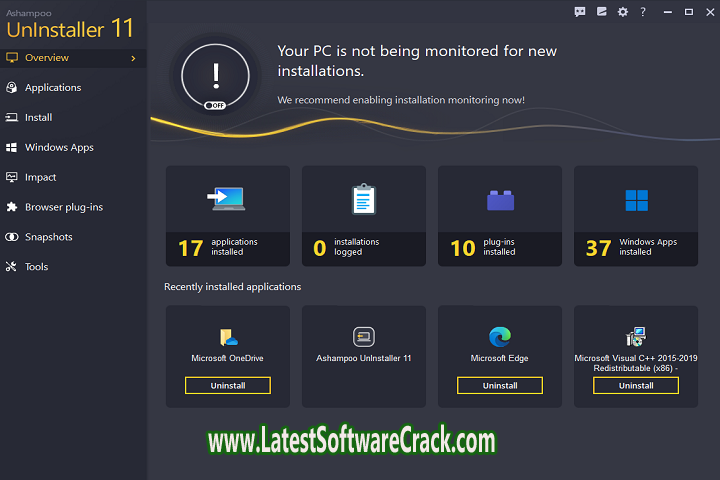Click the question mark help icon
This screenshot has width=720, height=480.
643,12
